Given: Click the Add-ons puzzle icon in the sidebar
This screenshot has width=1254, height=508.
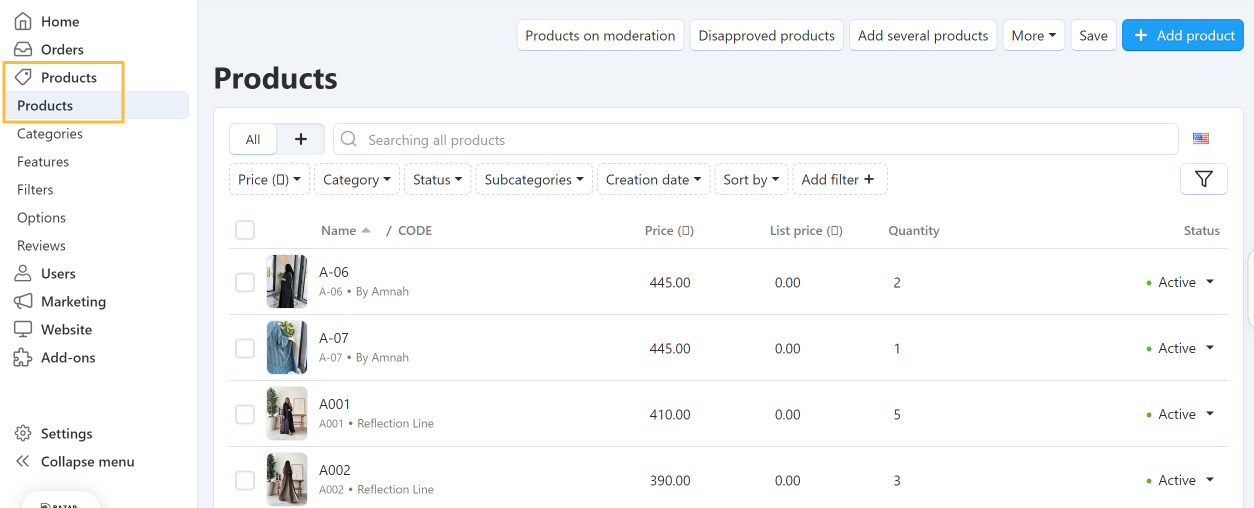Looking at the screenshot, I should pyautogui.click(x=23, y=357).
